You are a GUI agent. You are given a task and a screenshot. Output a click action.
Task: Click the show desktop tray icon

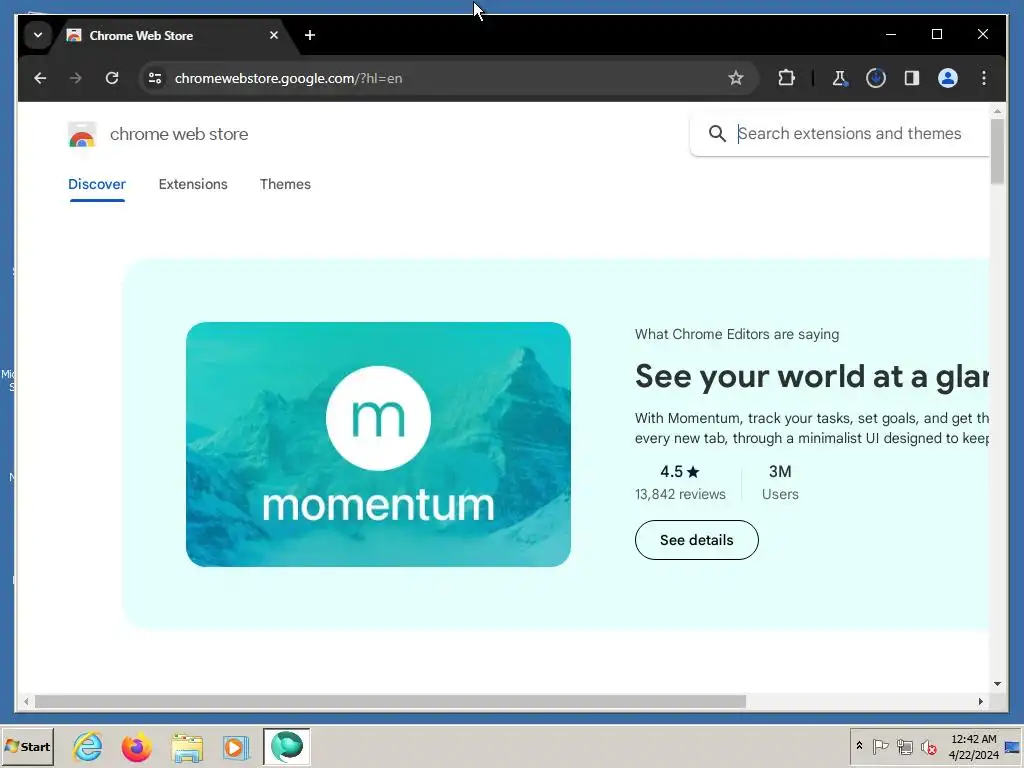pos(1013,746)
